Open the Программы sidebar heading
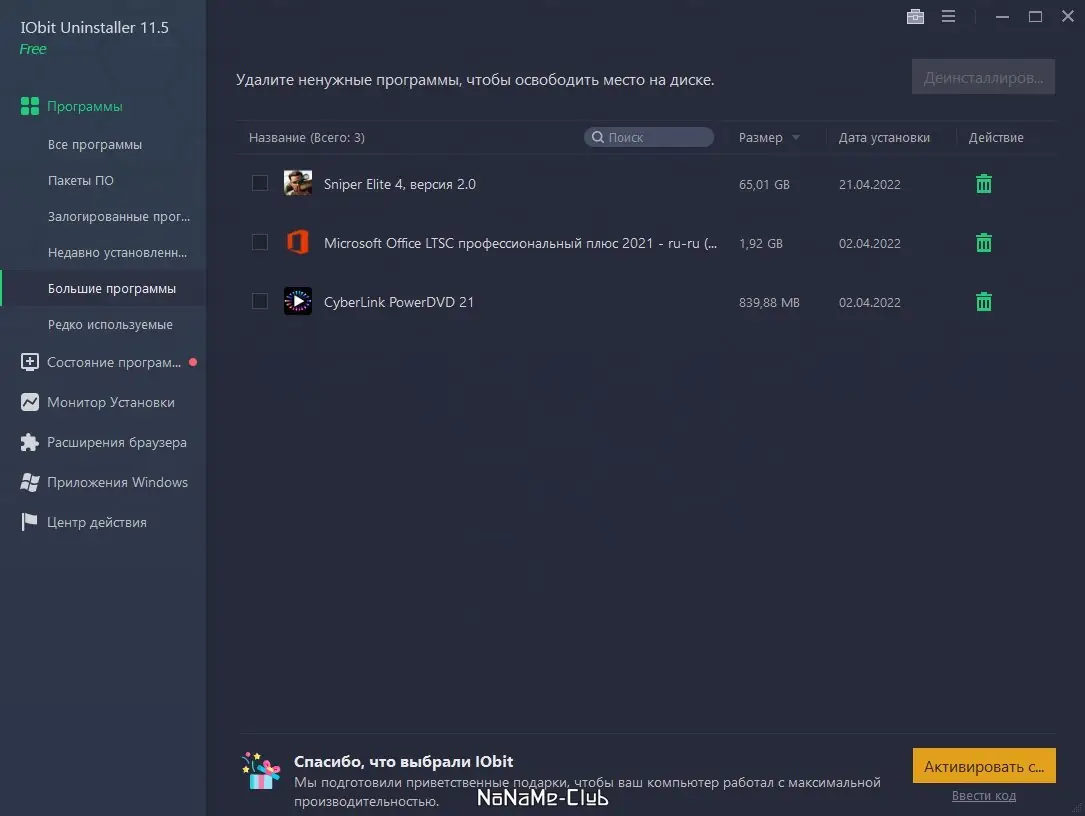This screenshot has height=816, width=1085. 84,107
